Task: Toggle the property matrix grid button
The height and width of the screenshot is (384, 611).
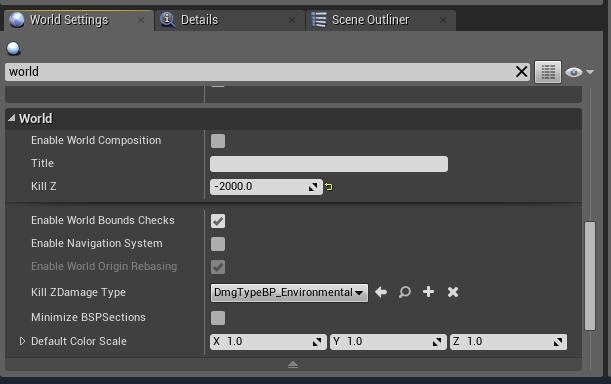Action: pyautogui.click(x=548, y=72)
